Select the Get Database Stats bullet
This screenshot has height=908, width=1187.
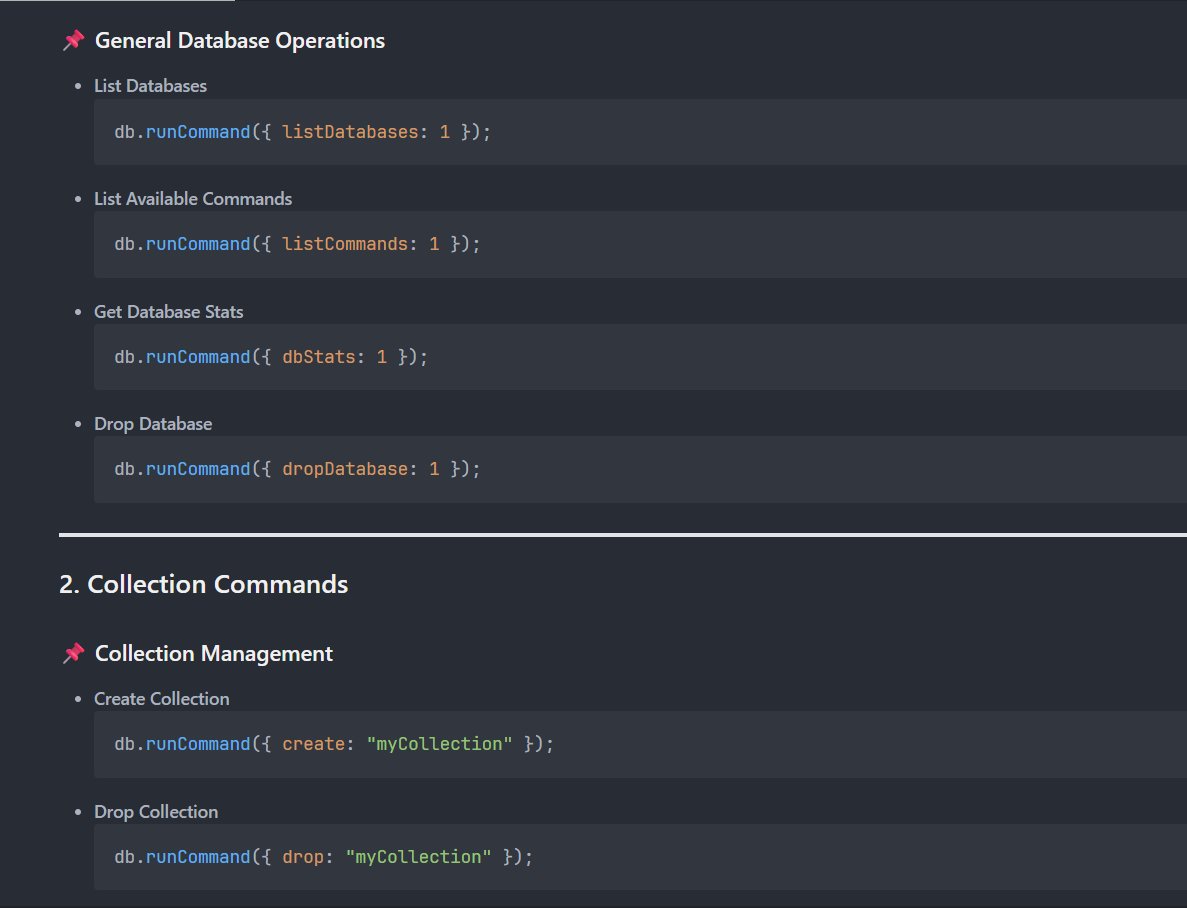pos(169,311)
